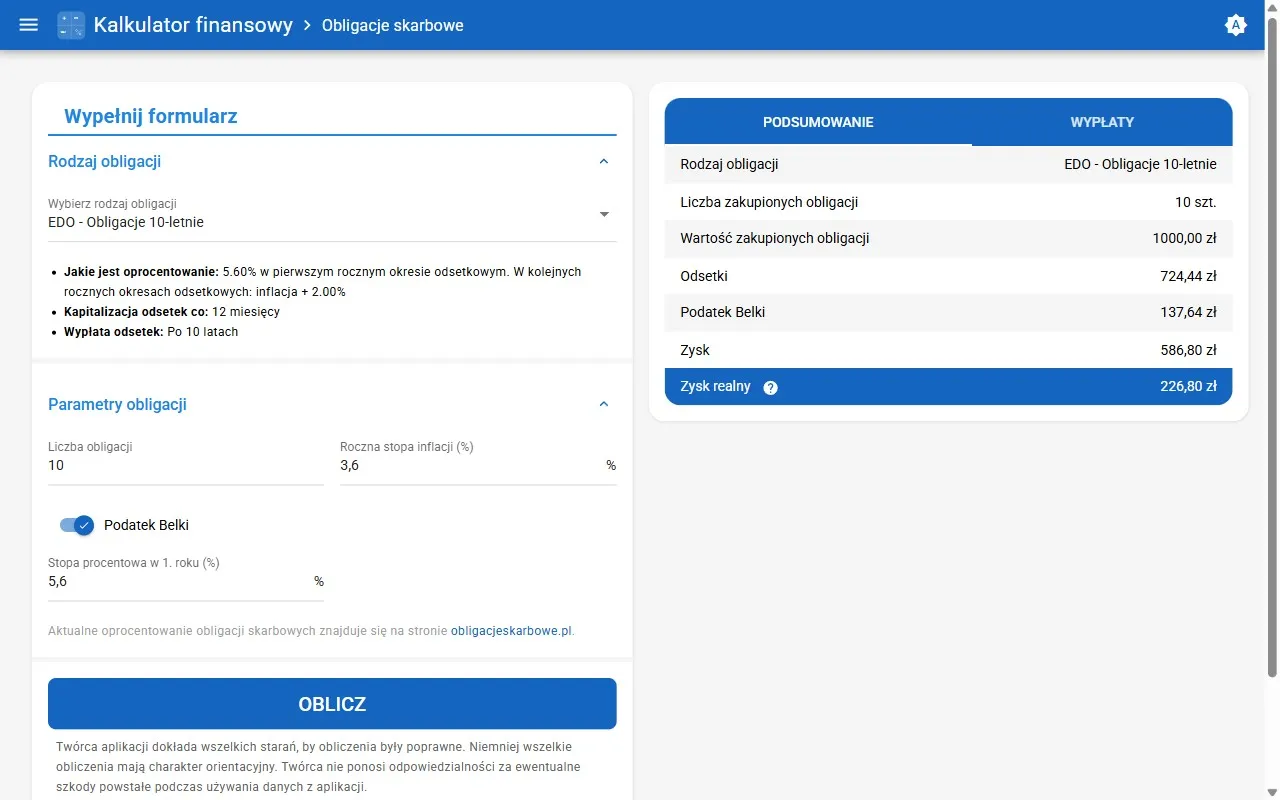This screenshot has width=1280, height=800.
Task: Switch to the WYPŁATY tab
Action: tap(1102, 121)
